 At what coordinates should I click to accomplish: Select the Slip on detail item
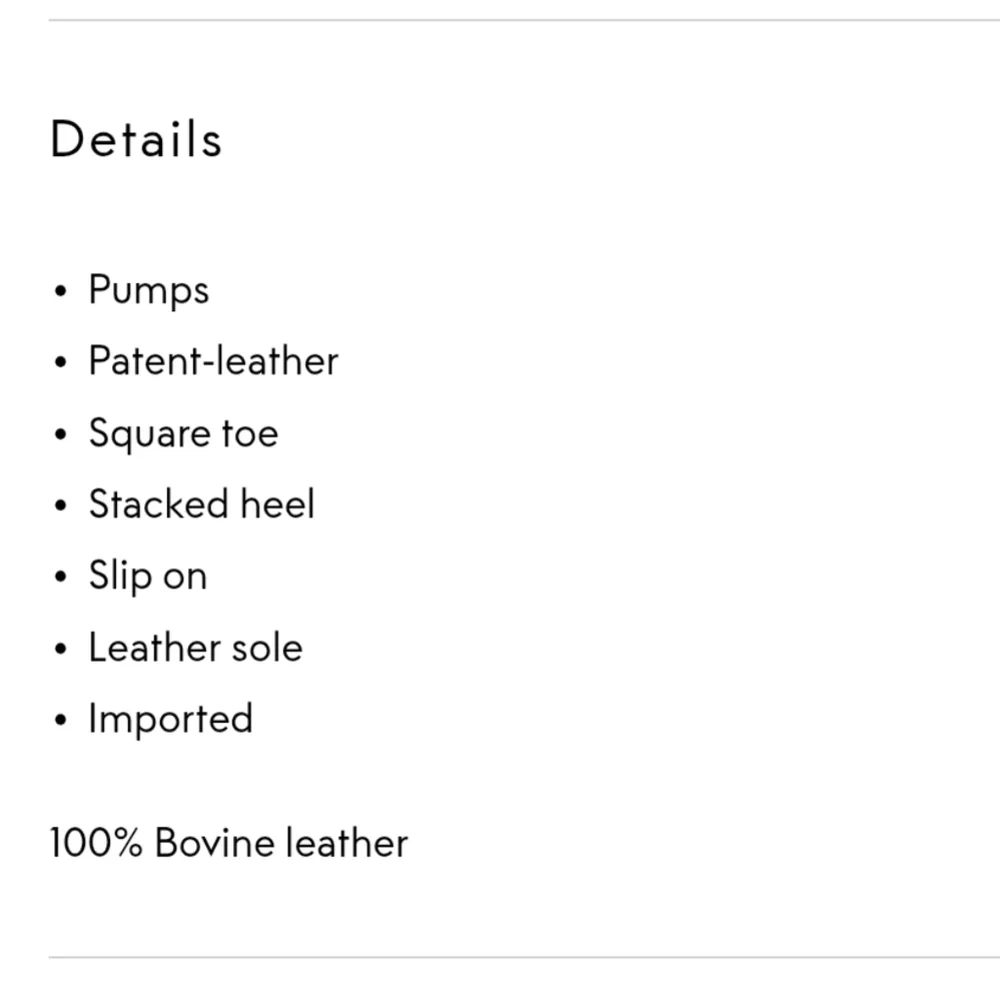[x=148, y=576]
